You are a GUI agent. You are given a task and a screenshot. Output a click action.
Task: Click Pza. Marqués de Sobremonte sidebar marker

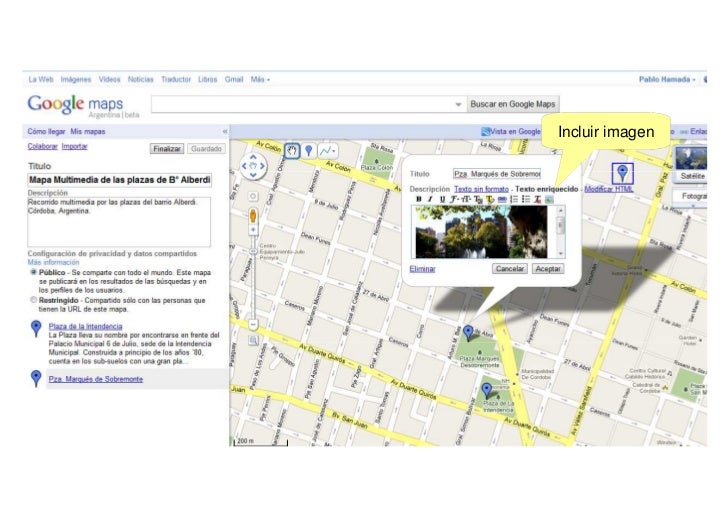click(x=36, y=378)
